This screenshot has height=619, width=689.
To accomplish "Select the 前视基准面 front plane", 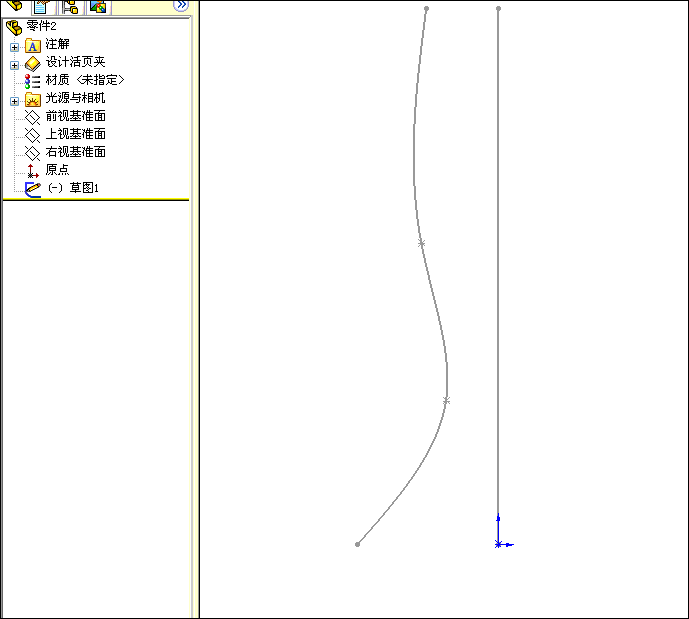I will tap(76, 116).
